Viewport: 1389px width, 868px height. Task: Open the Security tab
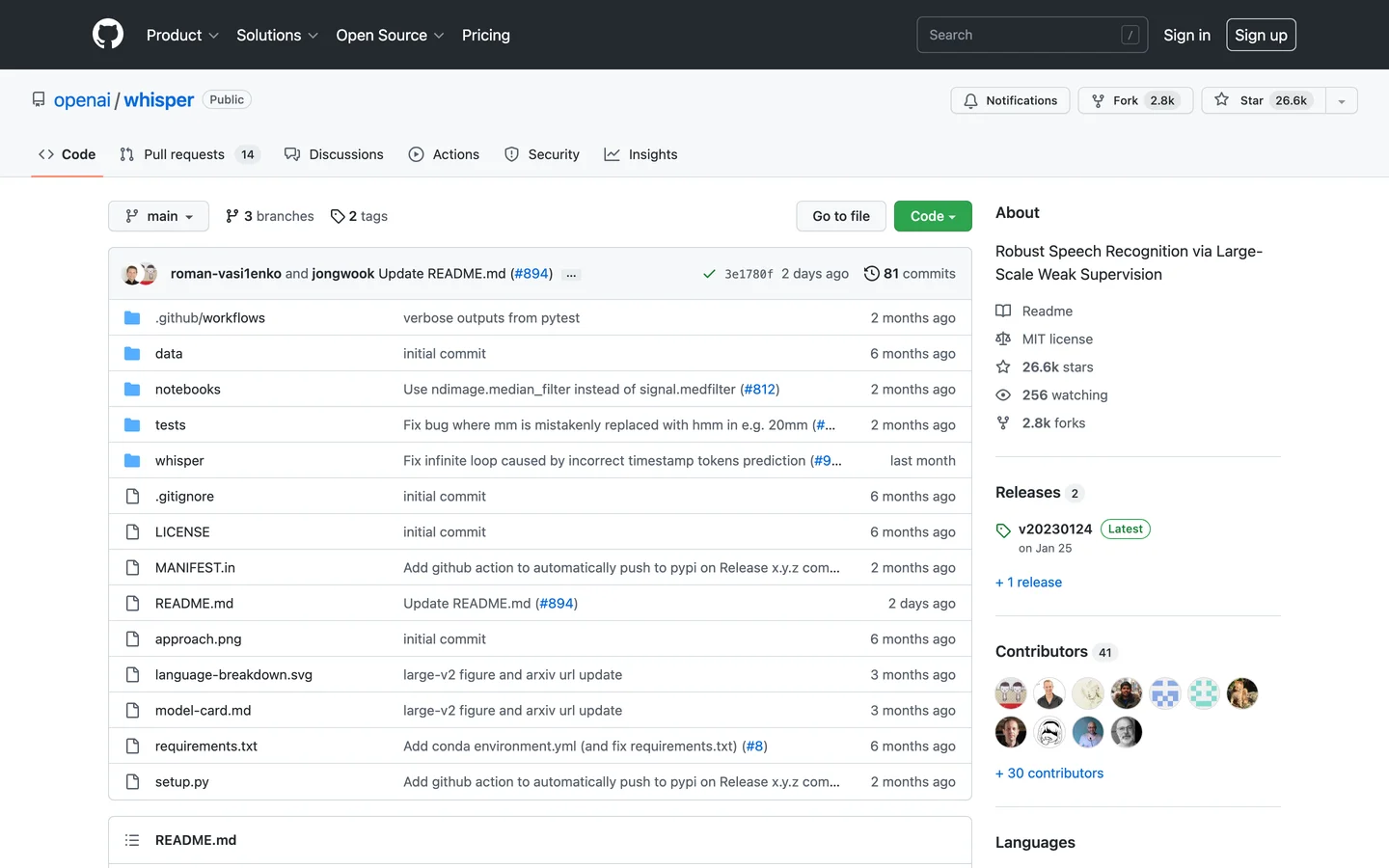tap(542, 154)
